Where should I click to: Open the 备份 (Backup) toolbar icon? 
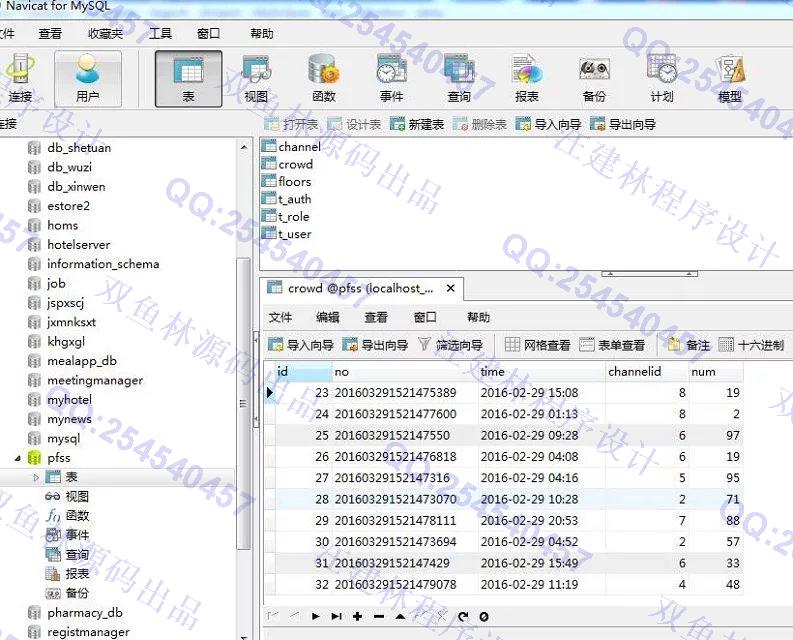594,78
